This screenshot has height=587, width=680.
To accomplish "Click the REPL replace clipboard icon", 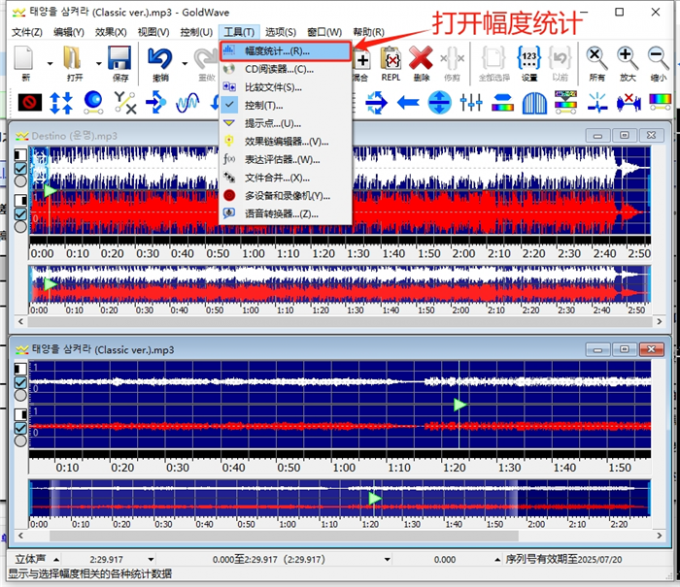I will [391, 58].
